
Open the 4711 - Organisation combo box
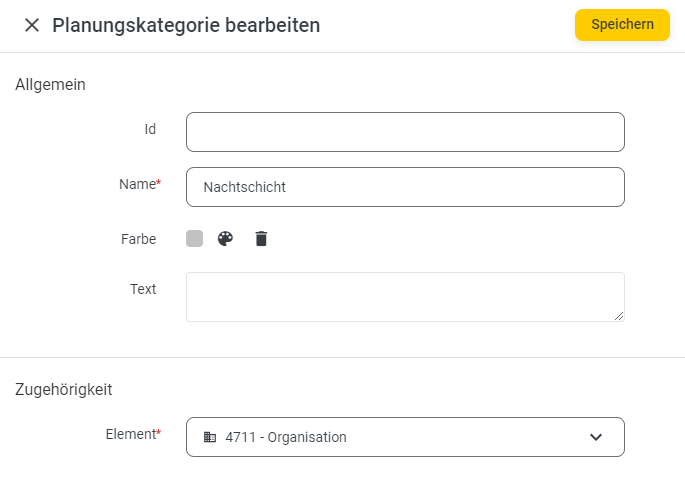(405, 437)
